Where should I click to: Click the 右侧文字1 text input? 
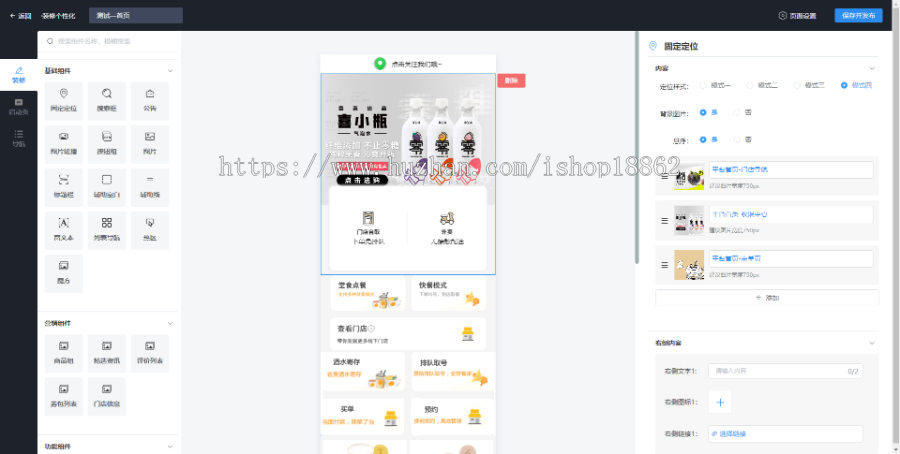pos(785,371)
